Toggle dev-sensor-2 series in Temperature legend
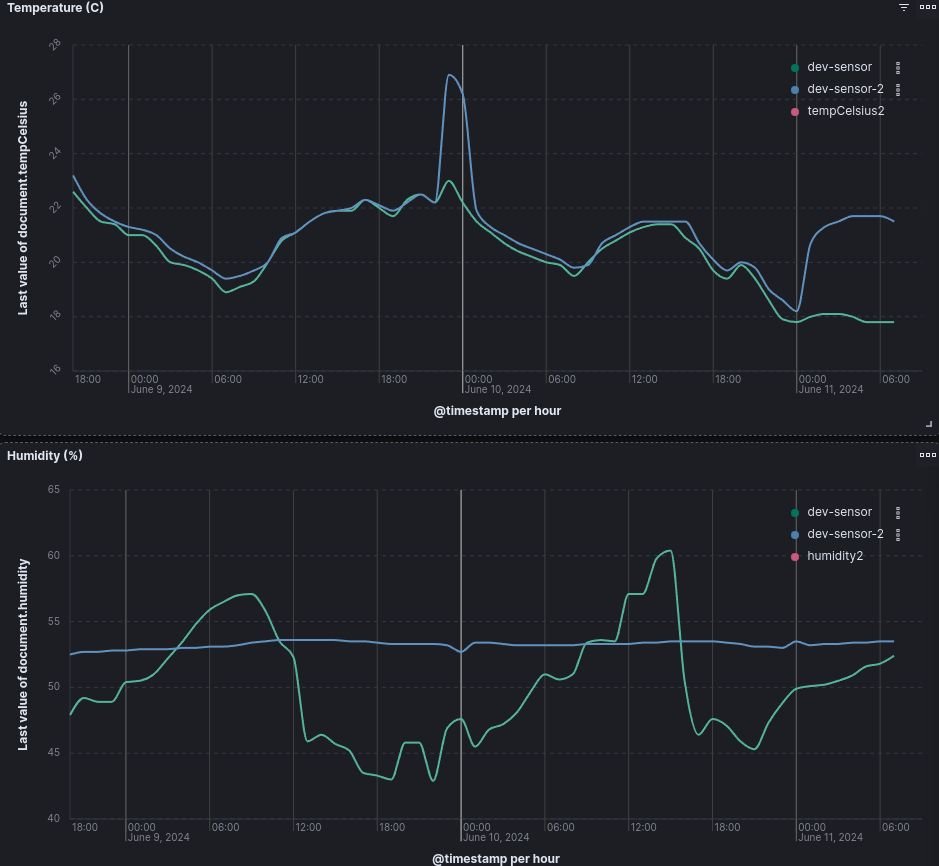This screenshot has width=939, height=866. click(845, 89)
